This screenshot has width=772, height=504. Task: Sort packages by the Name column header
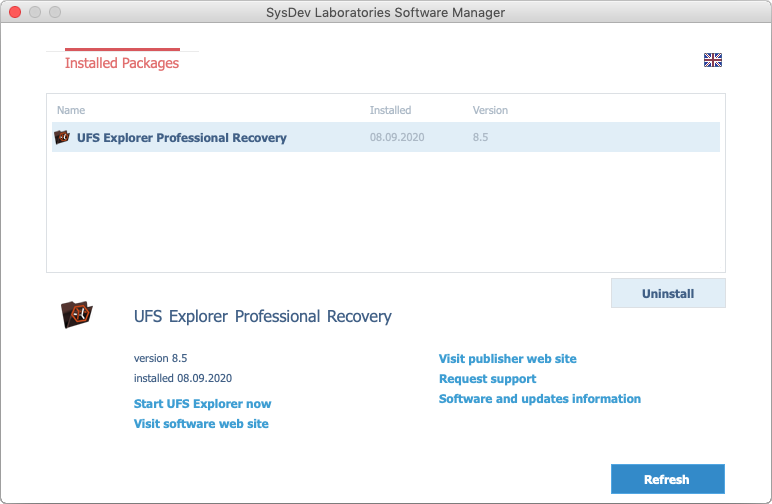pos(71,110)
